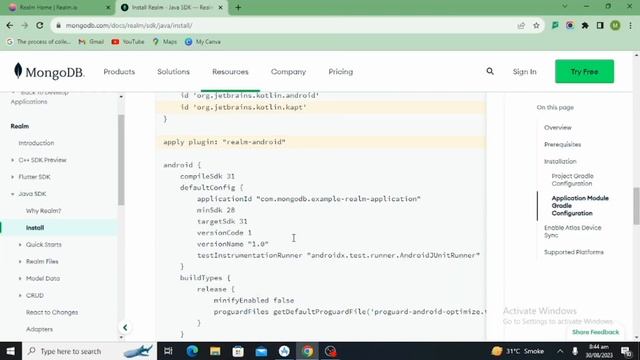
Task: Open the YouTube bookmark
Action: click(128, 42)
